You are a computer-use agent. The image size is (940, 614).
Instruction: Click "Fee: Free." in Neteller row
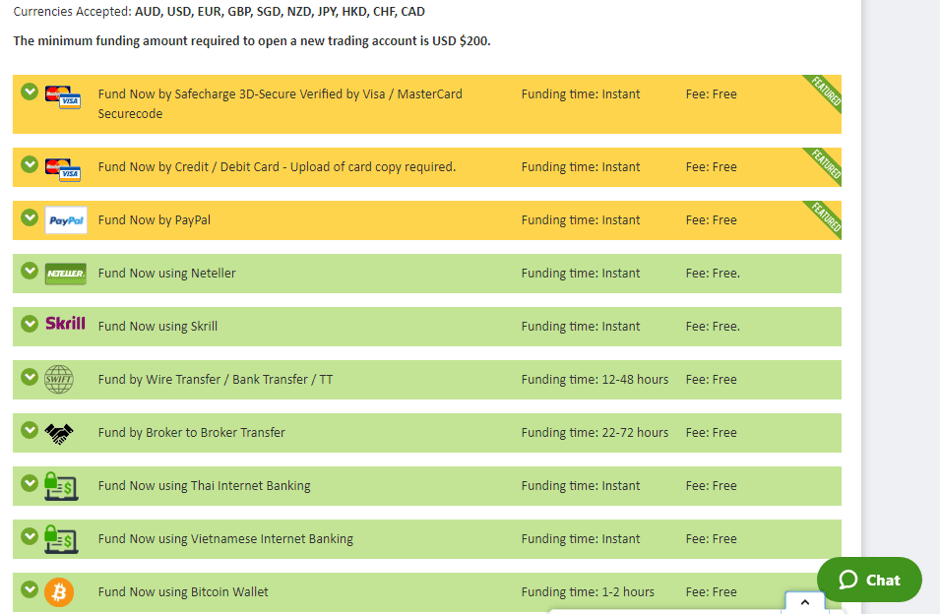click(713, 273)
